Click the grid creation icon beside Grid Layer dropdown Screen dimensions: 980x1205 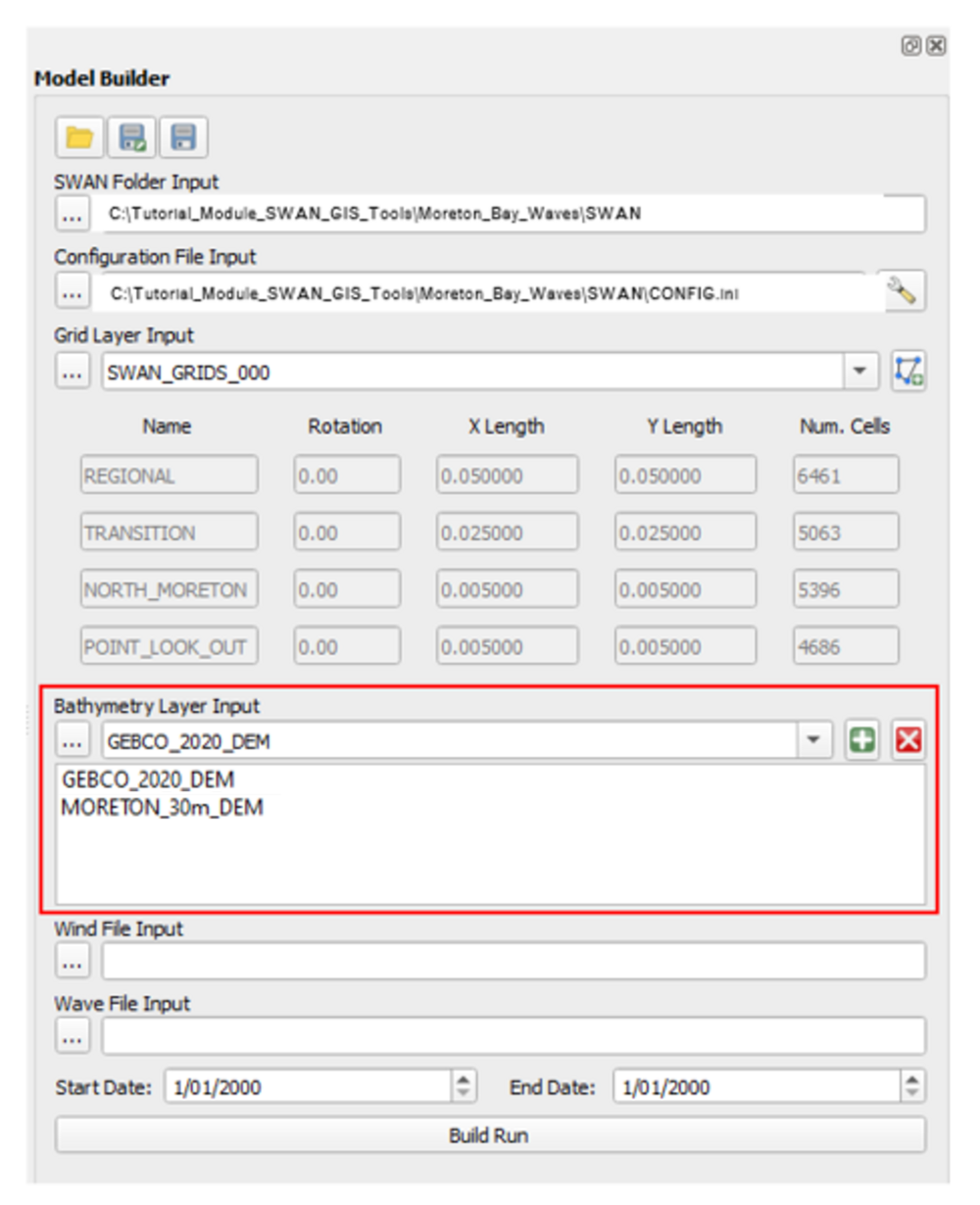point(907,371)
